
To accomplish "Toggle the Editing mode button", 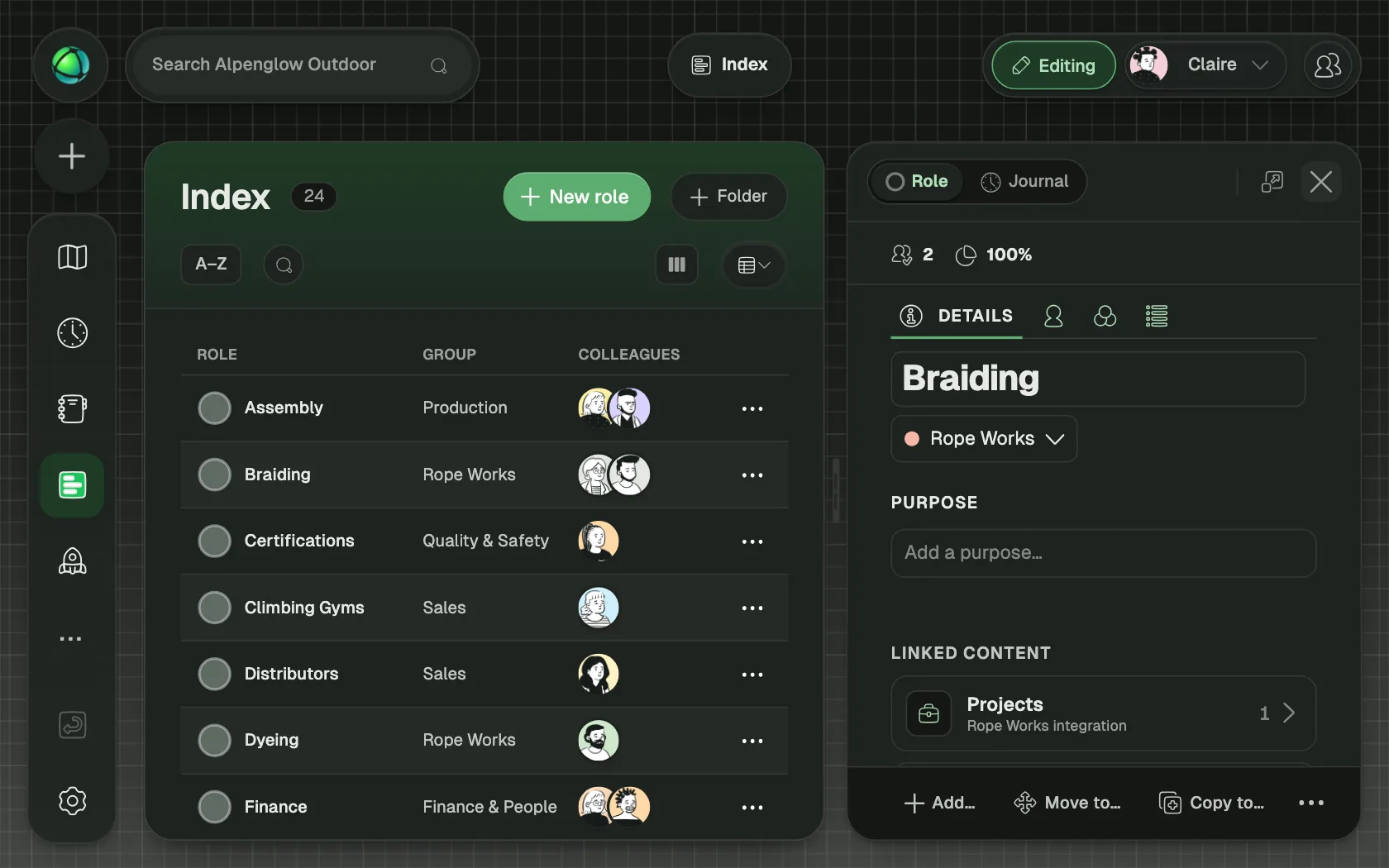I will point(1053,65).
